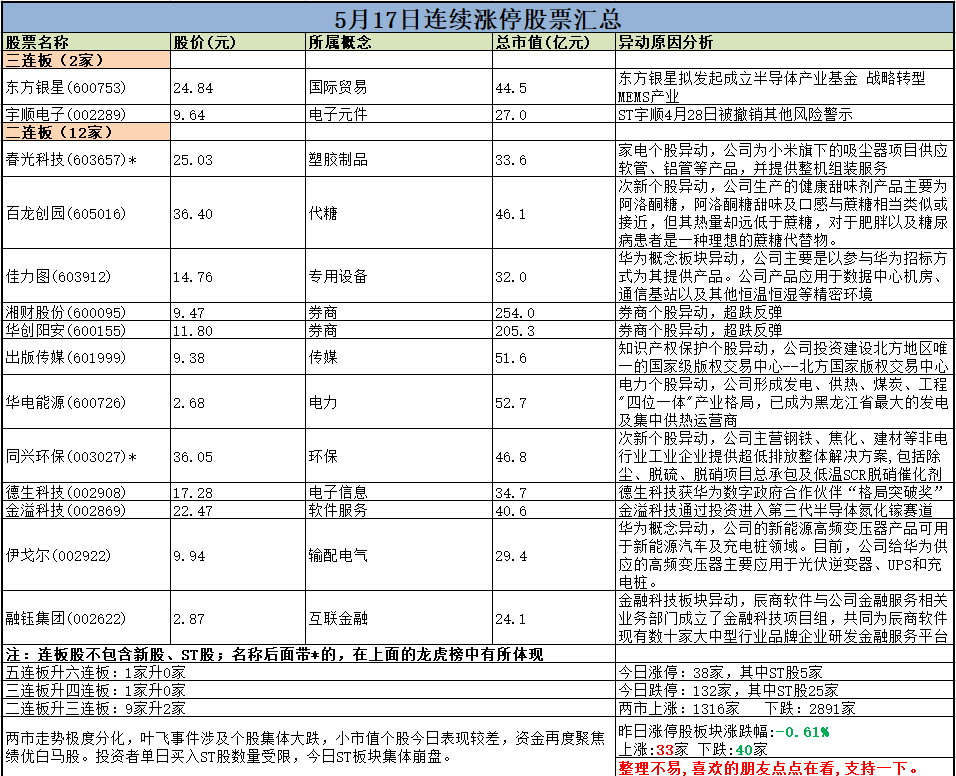This screenshot has height=776, width=956.
Task: Select stock name 出版传媒(601999)
Action: click(66, 357)
